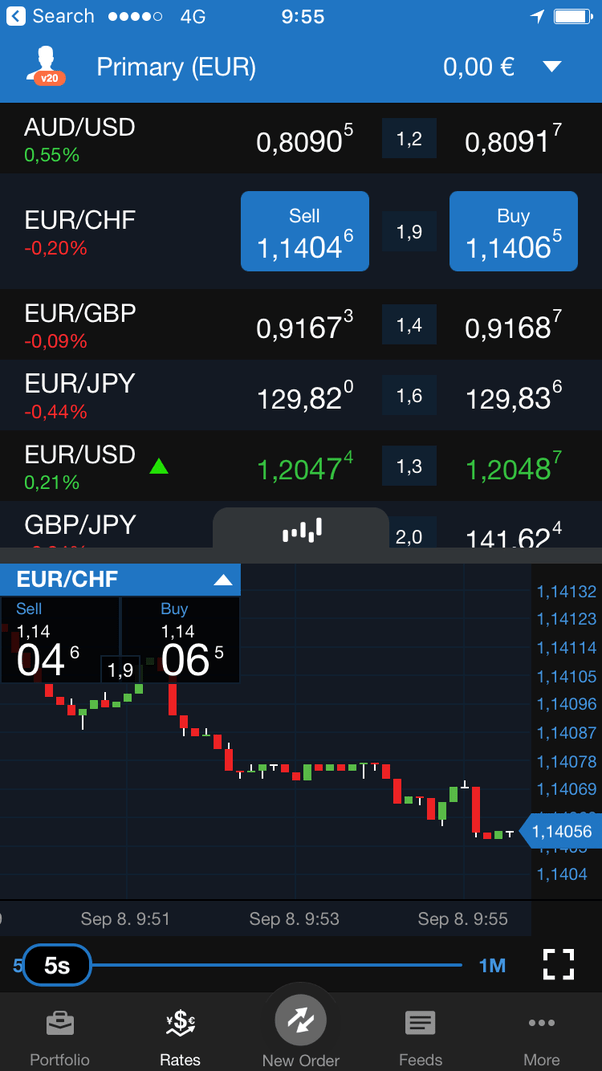Viewport: 602px width, 1071px height.
Task: Tap EUR/GBP buy price 0,9168
Action: [513, 326]
